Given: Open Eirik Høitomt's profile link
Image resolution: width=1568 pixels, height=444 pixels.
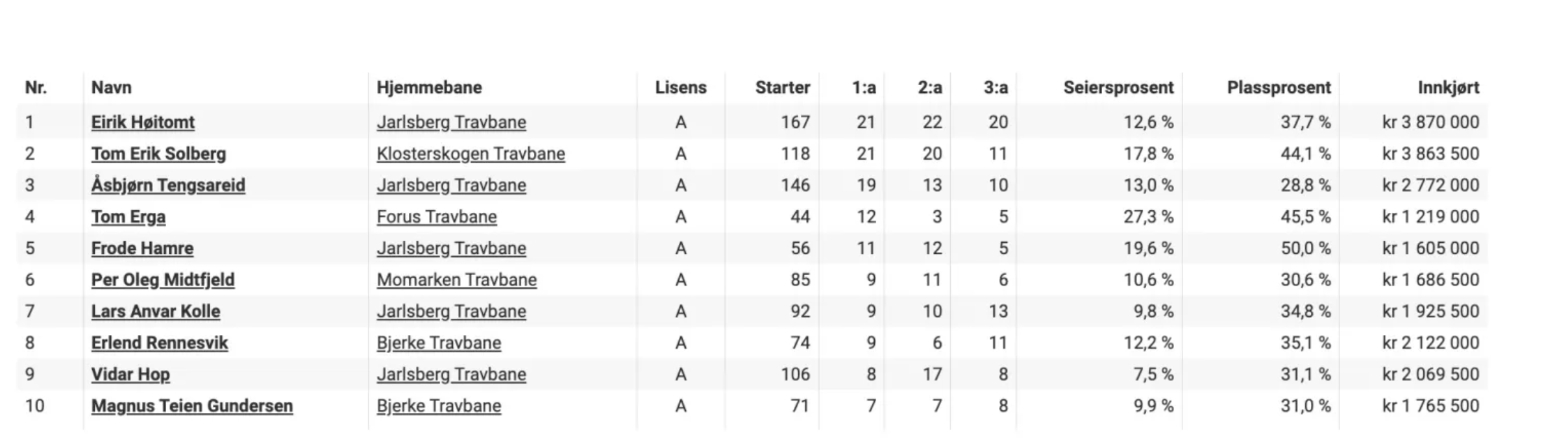Looking at the screenshot, I should click(x=143, y=122).
